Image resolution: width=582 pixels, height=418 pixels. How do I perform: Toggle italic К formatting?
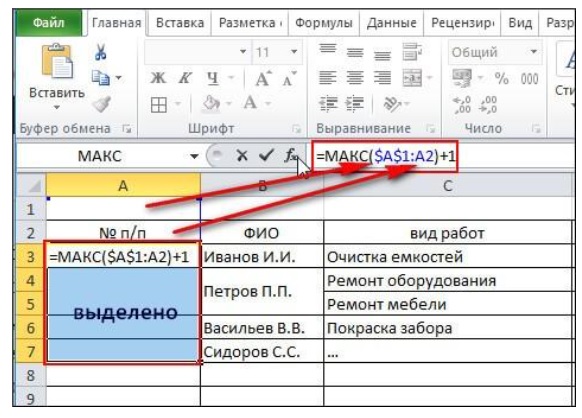(184, 78)
